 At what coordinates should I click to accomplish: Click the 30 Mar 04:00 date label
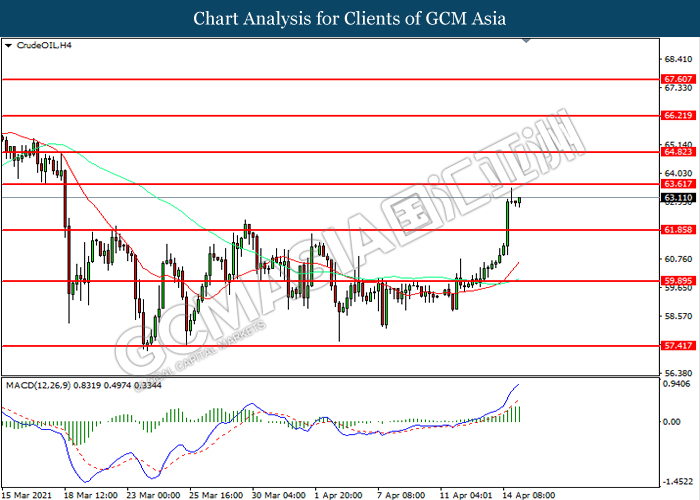[x=279, y=495]
